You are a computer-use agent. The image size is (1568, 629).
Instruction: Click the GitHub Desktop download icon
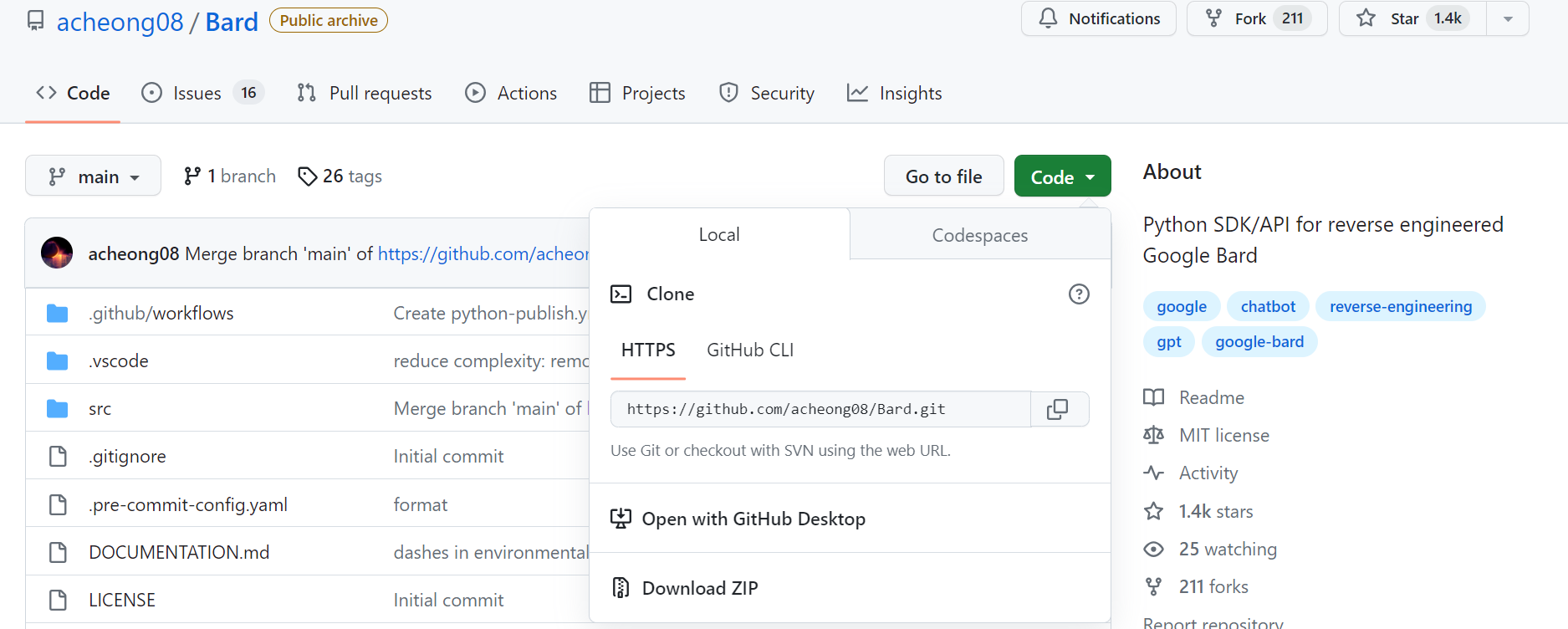[x=621, y=519]
